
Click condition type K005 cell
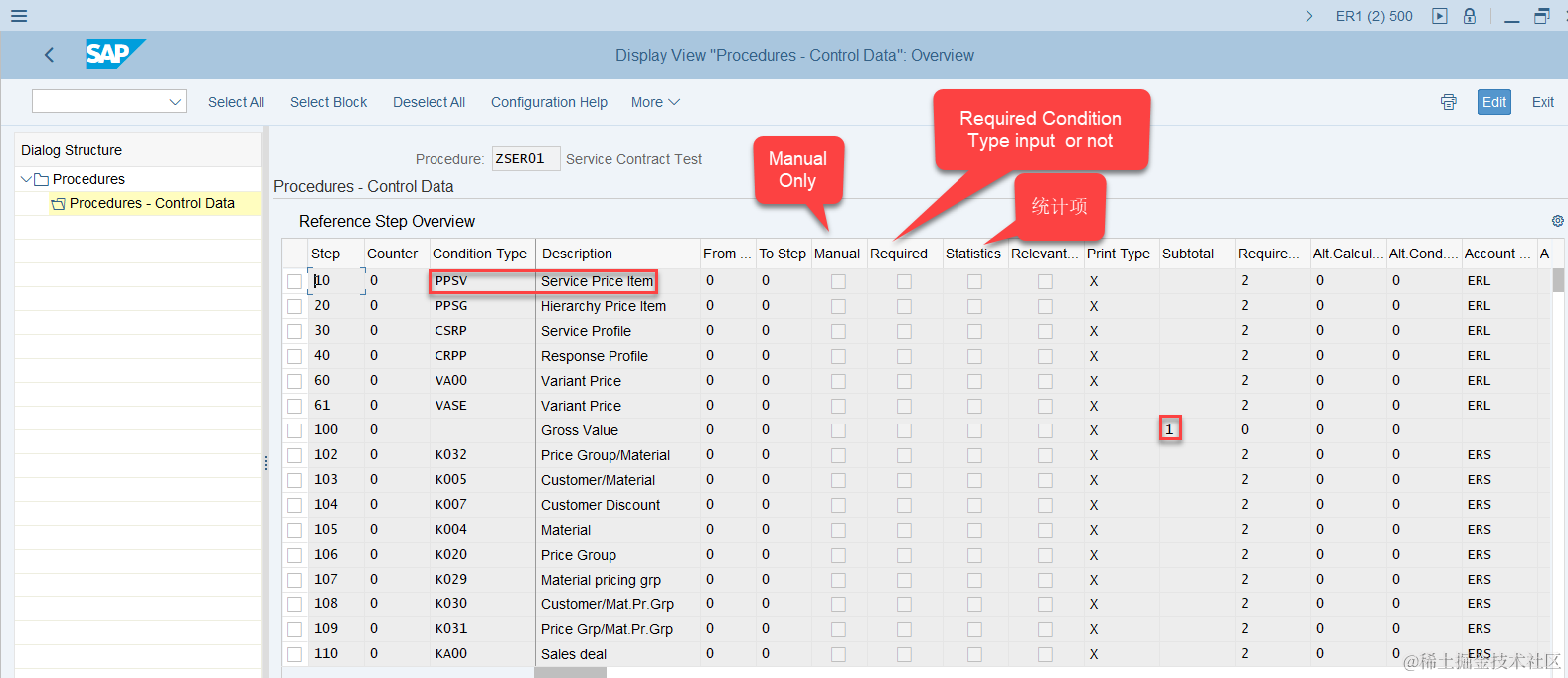tap(482, 479)
